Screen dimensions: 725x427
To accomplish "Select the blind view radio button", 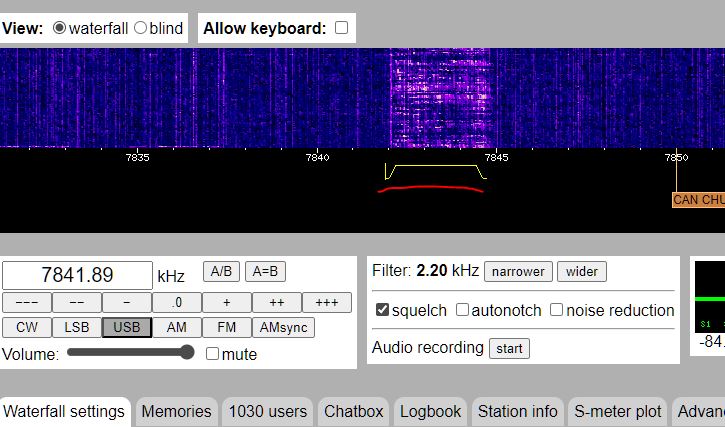I will [x=140, y=28].
